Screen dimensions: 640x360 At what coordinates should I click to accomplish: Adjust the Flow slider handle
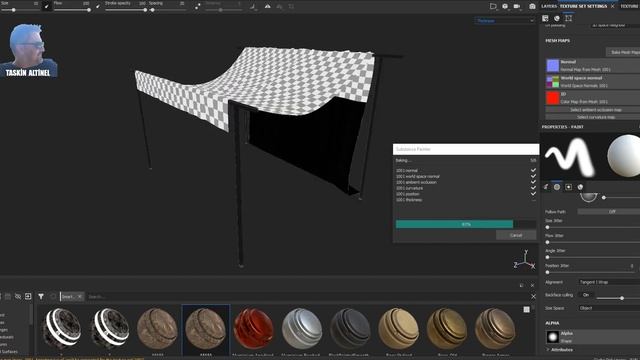click(89, 10)
